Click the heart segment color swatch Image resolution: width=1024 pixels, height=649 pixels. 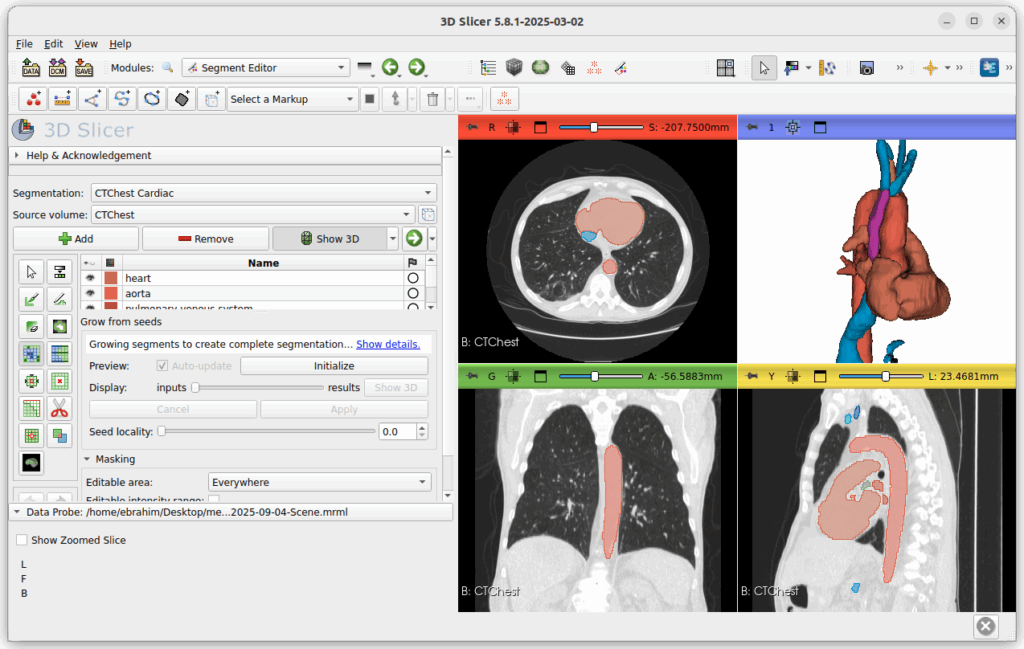[110, 278]
